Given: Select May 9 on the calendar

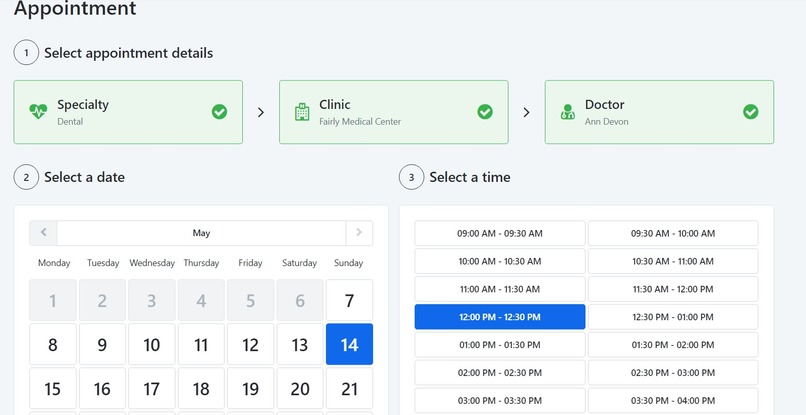Looking at the screenshot, I should point(102,344).
